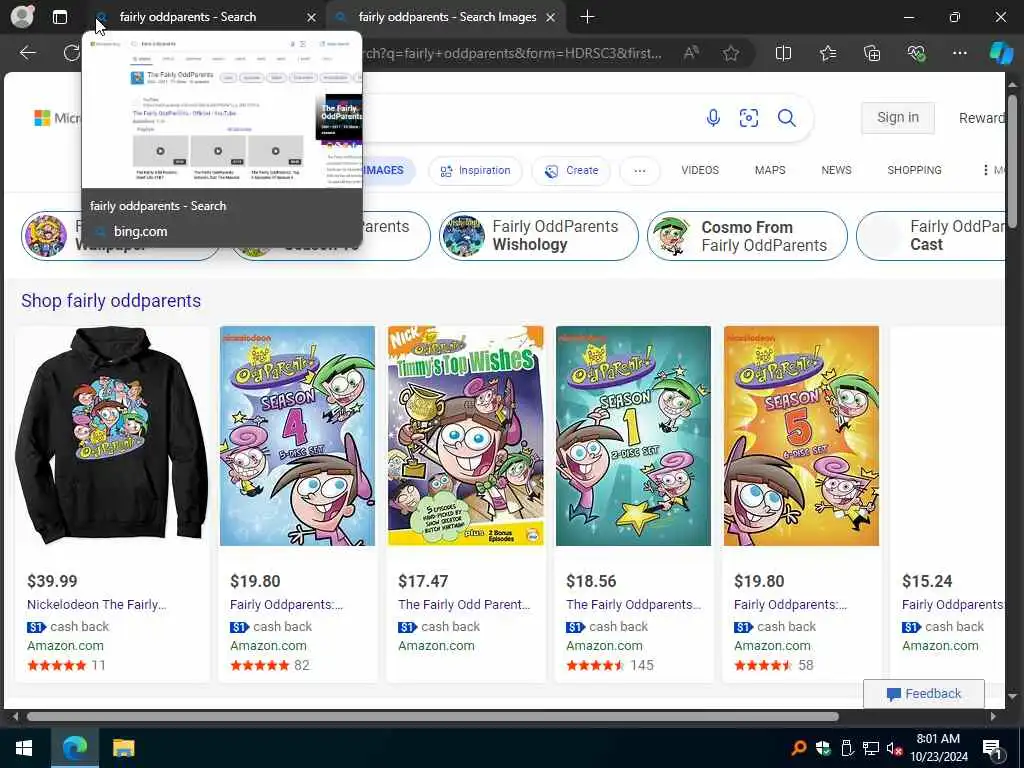Open the notification center icon
This screenshot has height=768, width=1024.
point(991,749)
